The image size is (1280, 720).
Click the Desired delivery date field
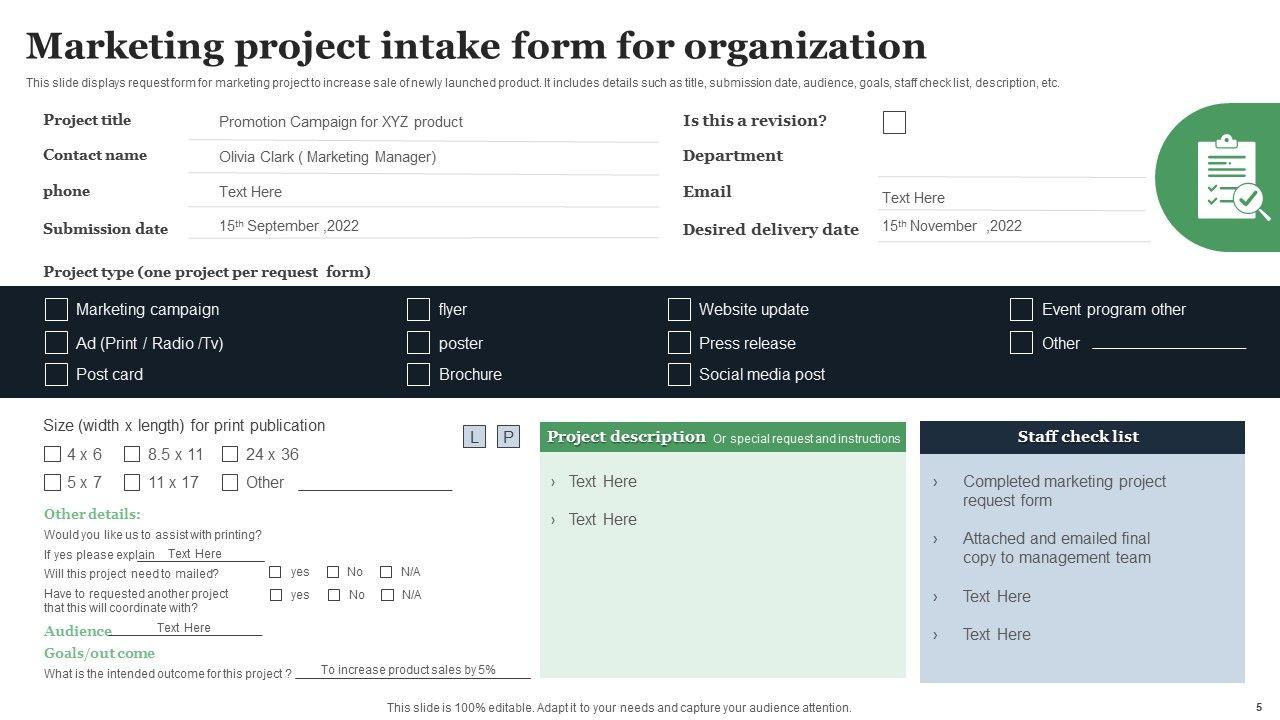pos(1012,226)
